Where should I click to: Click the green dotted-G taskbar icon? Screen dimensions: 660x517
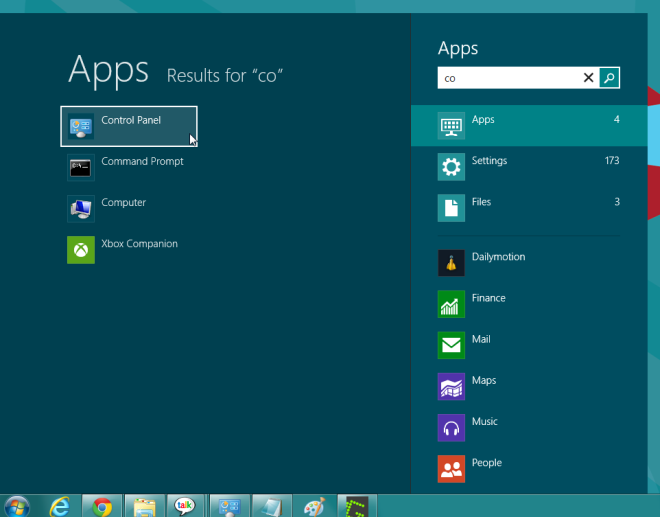357,506
